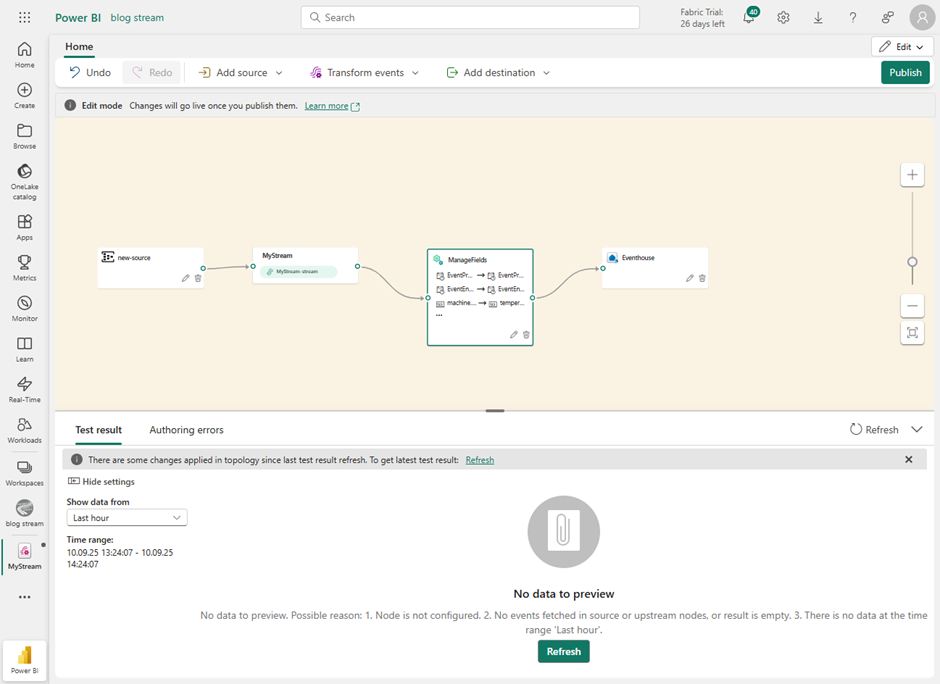Open notifications bell icon
This screenshot has width=940, height=684.
749,18
